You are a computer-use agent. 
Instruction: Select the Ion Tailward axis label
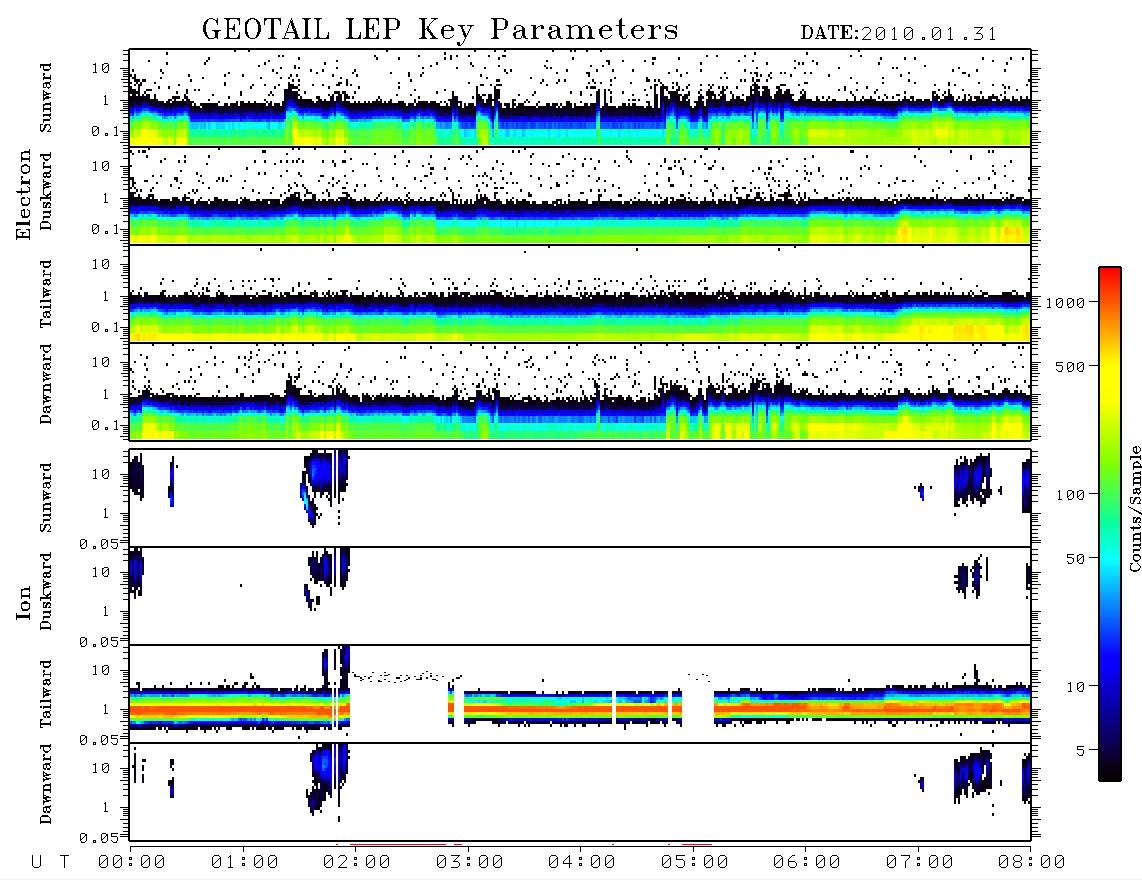pyautogui.click(x=46, y=694)
